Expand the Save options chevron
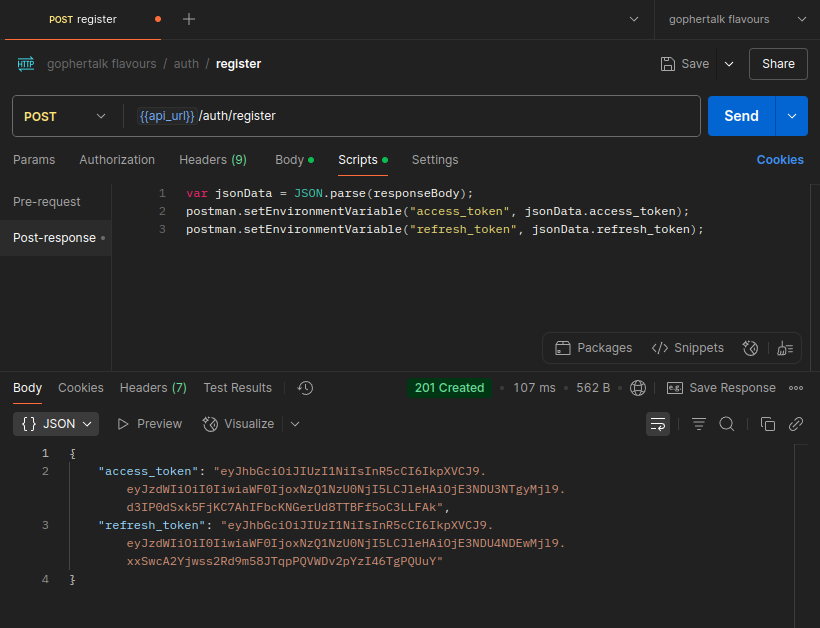This screenshot has width=820, height=628. 729,64
